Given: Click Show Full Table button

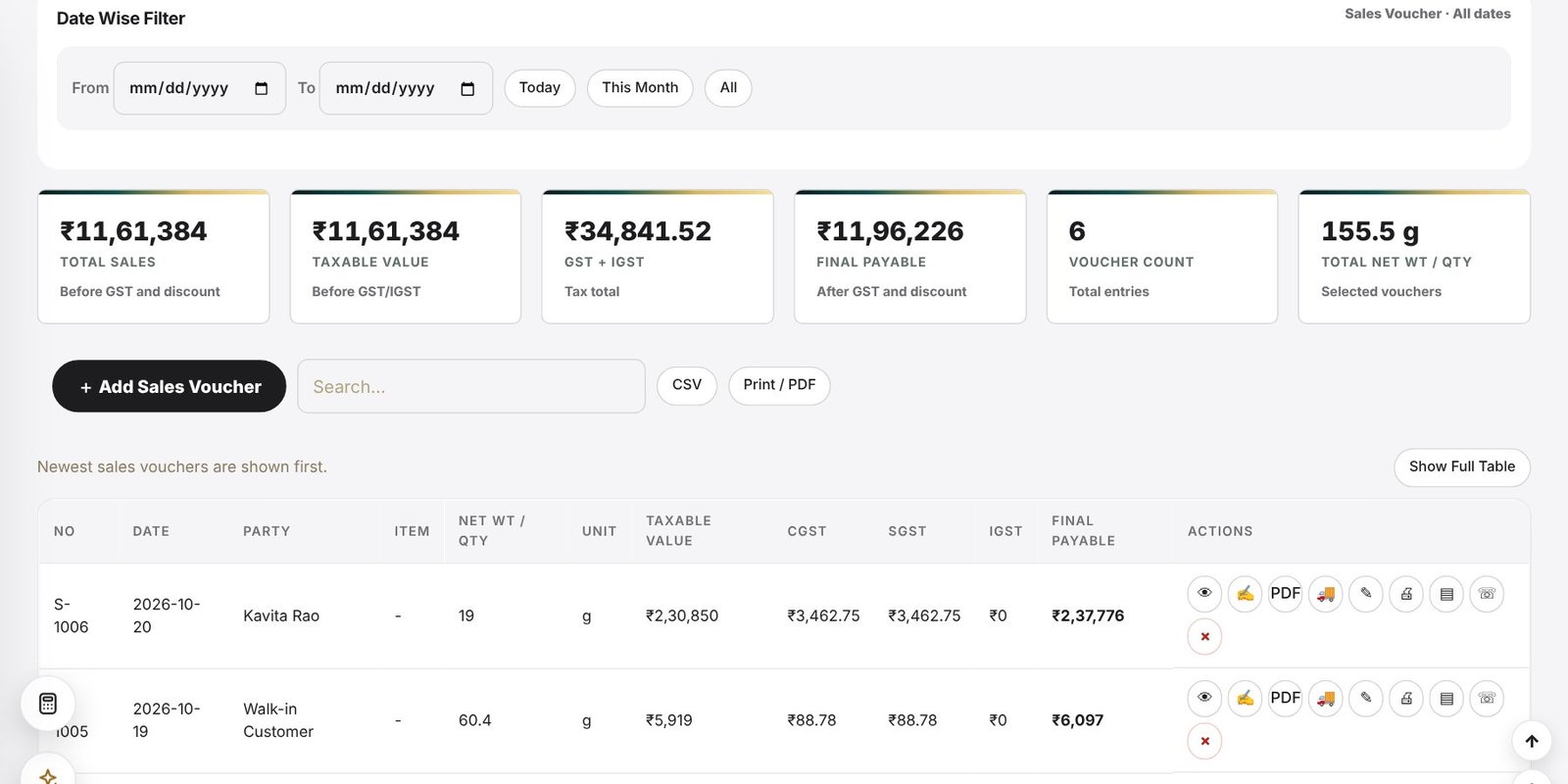Looking at the screenshot, I should pyautogui.click(x=1462, y=467).
